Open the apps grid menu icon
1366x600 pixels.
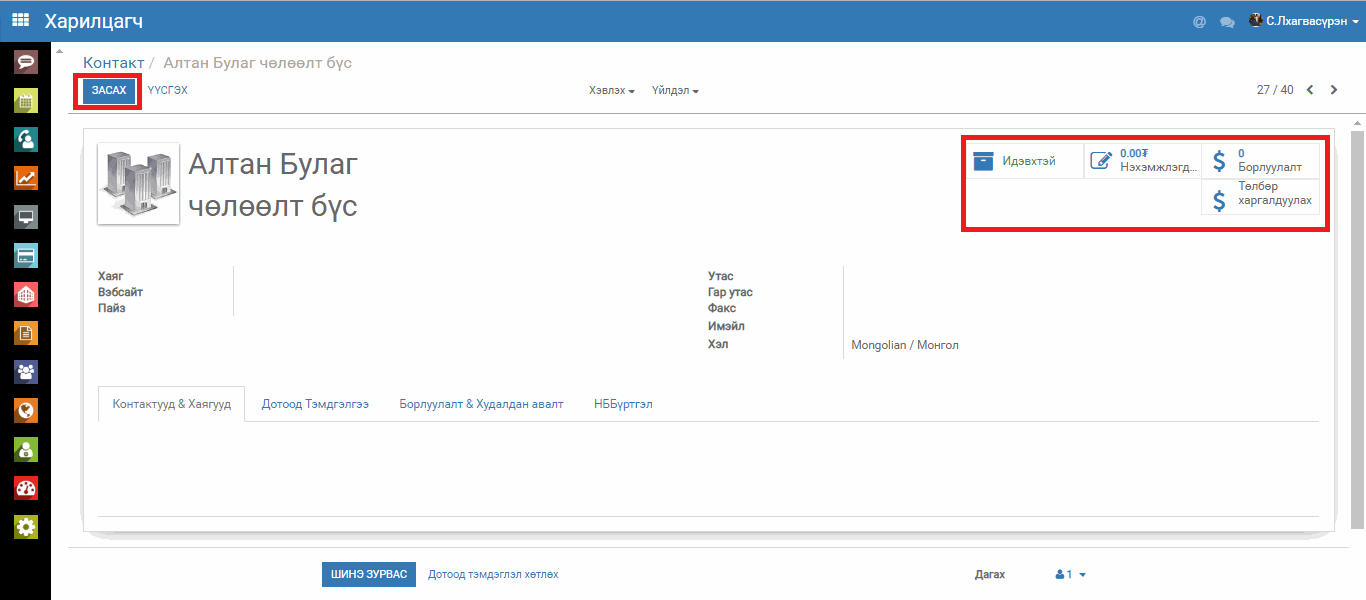point(20,20)
